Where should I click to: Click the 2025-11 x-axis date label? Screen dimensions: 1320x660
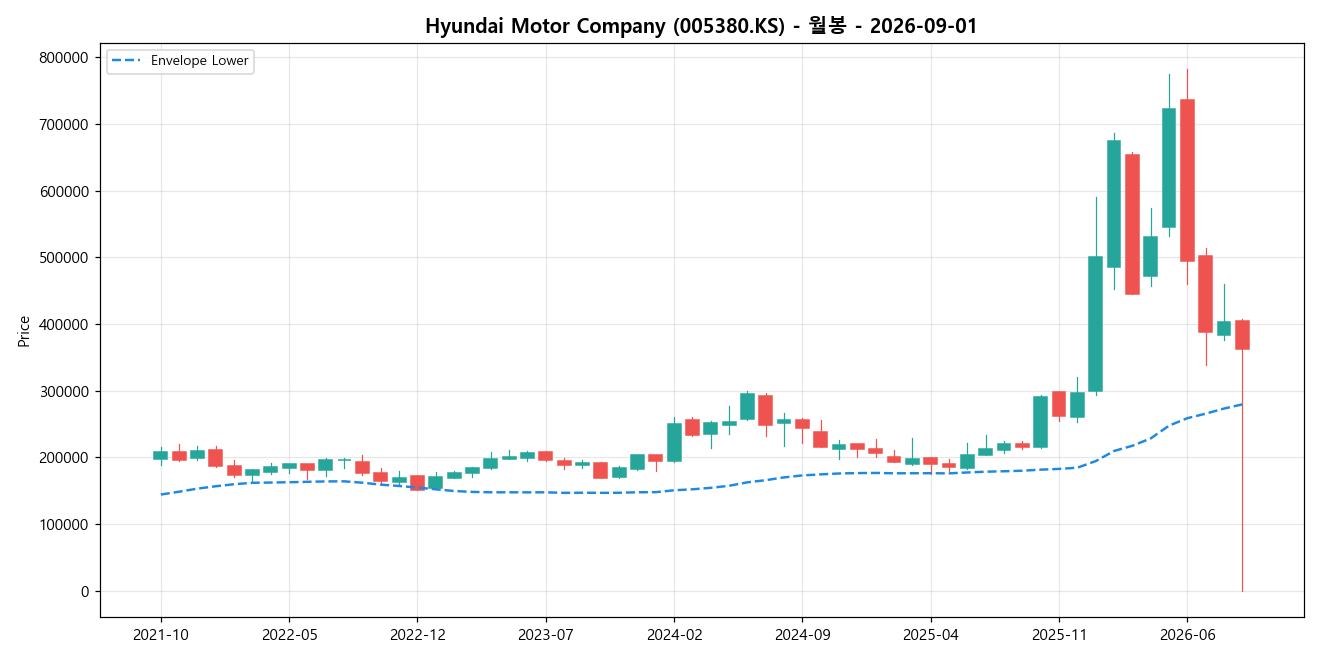(x=1059, y=634)
